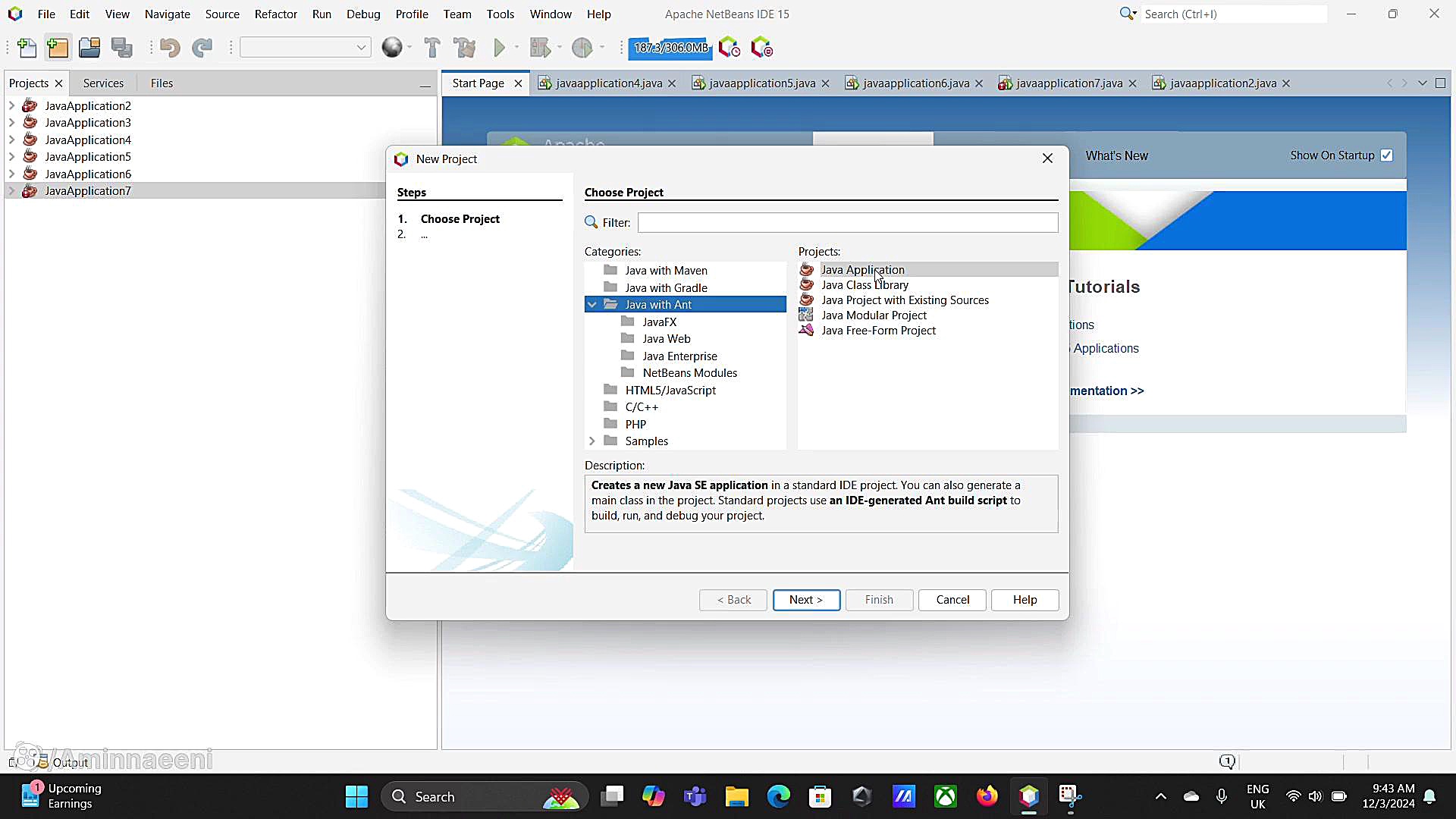Screen dimensions: 1456x819
Task: Open the Tools menu
Action: click(500, 14)
